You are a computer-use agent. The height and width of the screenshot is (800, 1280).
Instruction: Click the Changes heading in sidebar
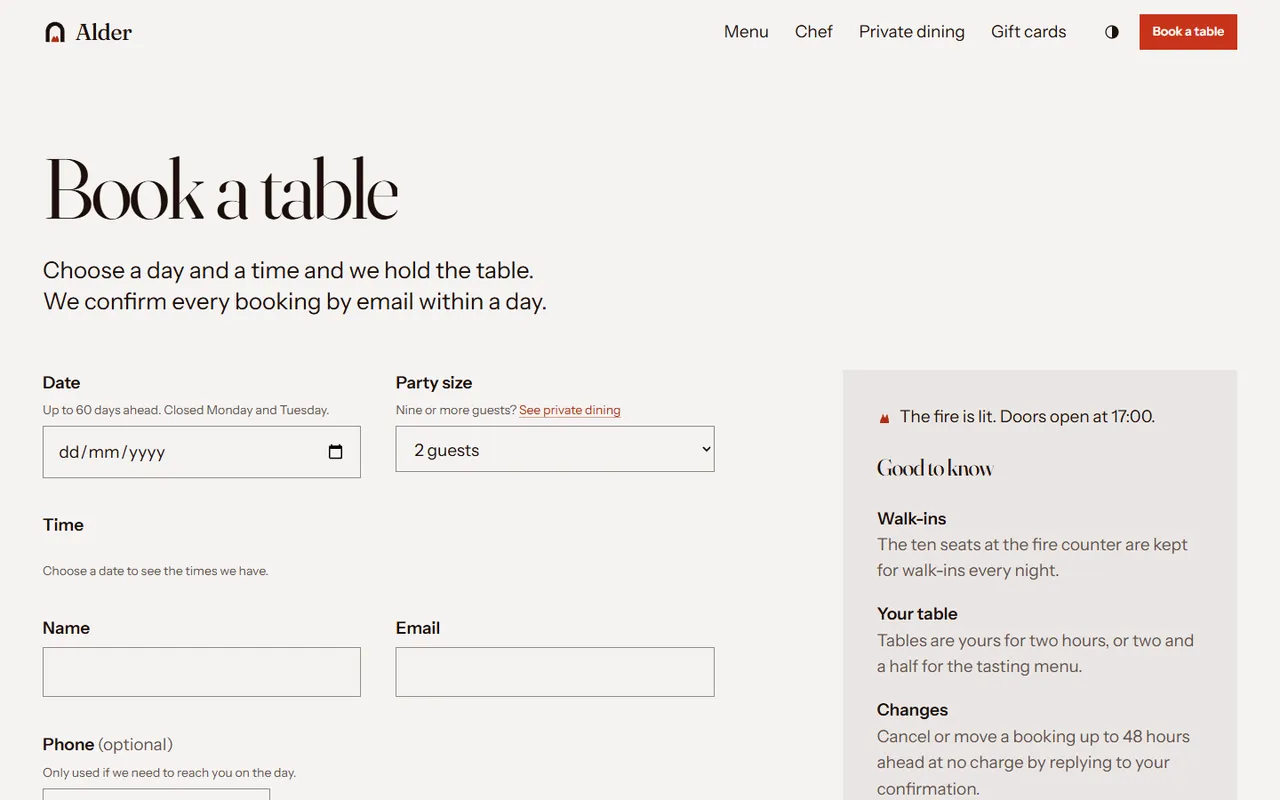coord(912,710)
